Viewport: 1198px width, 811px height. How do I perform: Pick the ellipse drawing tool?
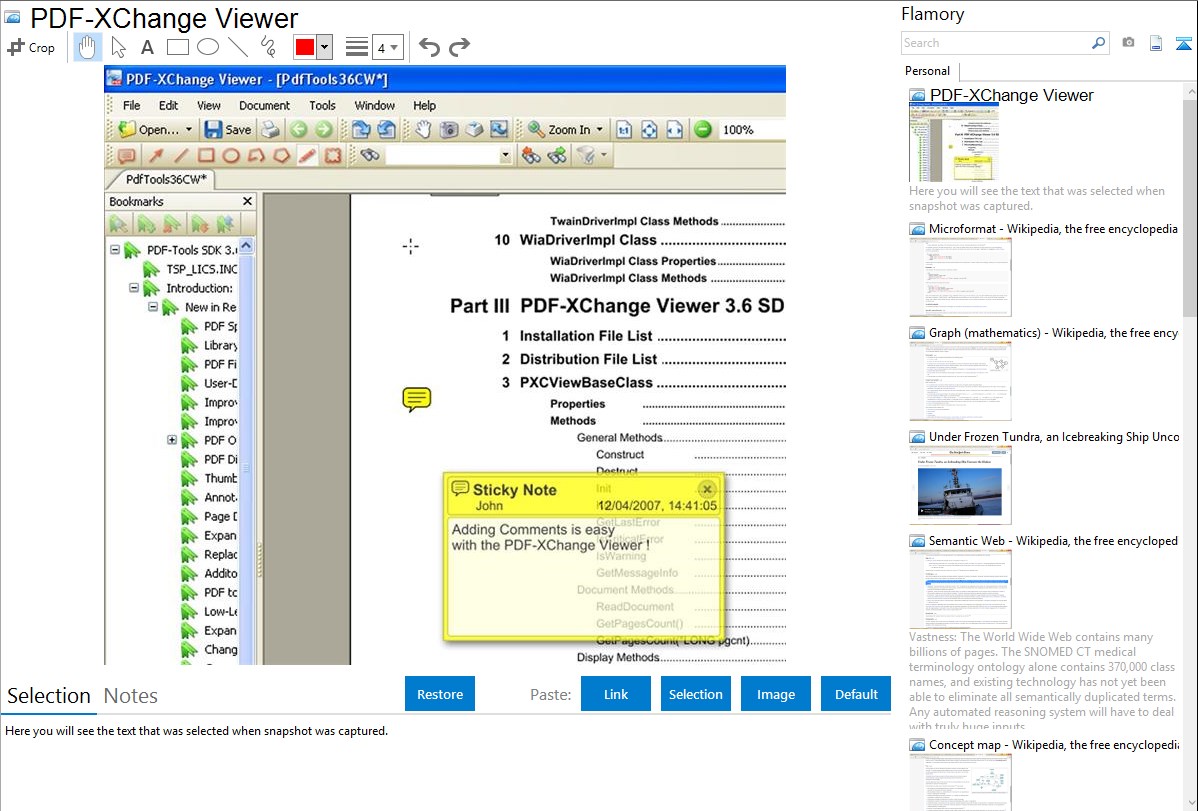[208, 47]
